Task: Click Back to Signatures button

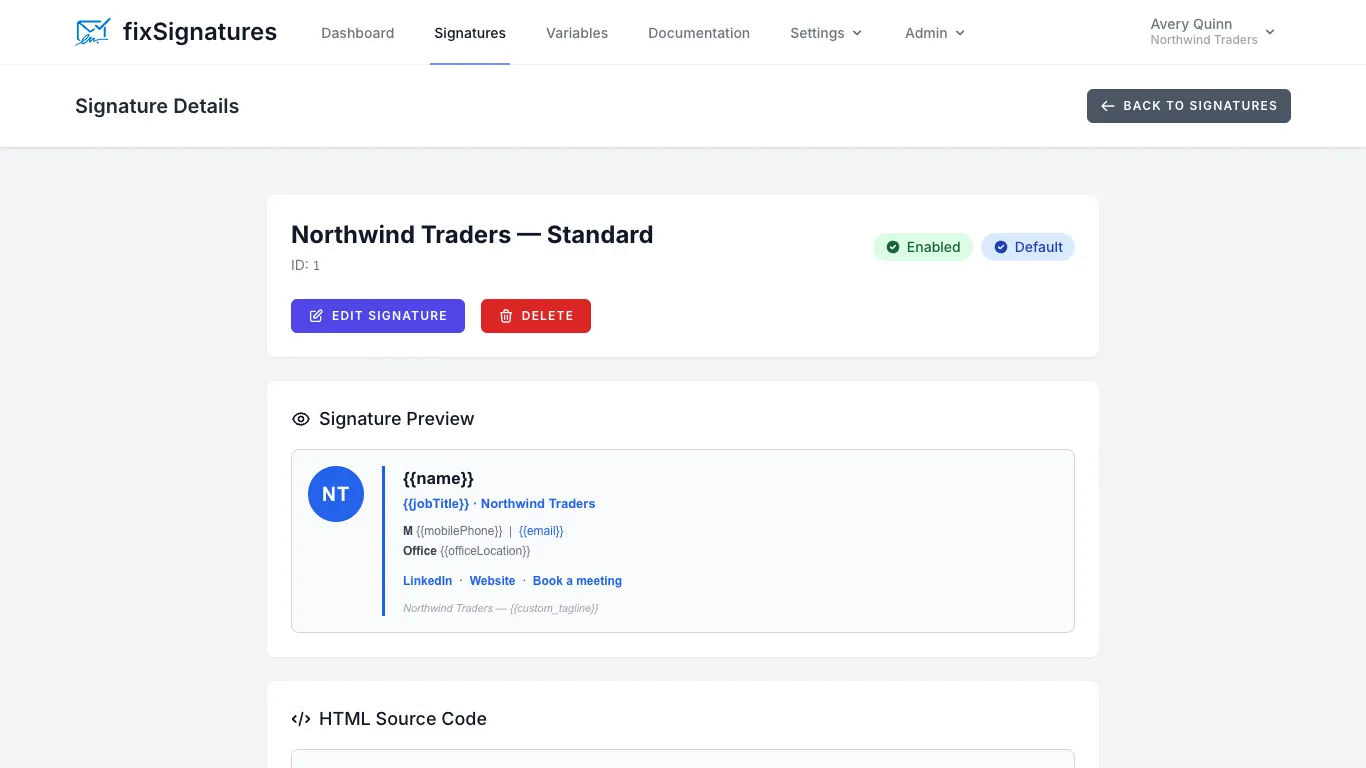Action: point(1189,106)
